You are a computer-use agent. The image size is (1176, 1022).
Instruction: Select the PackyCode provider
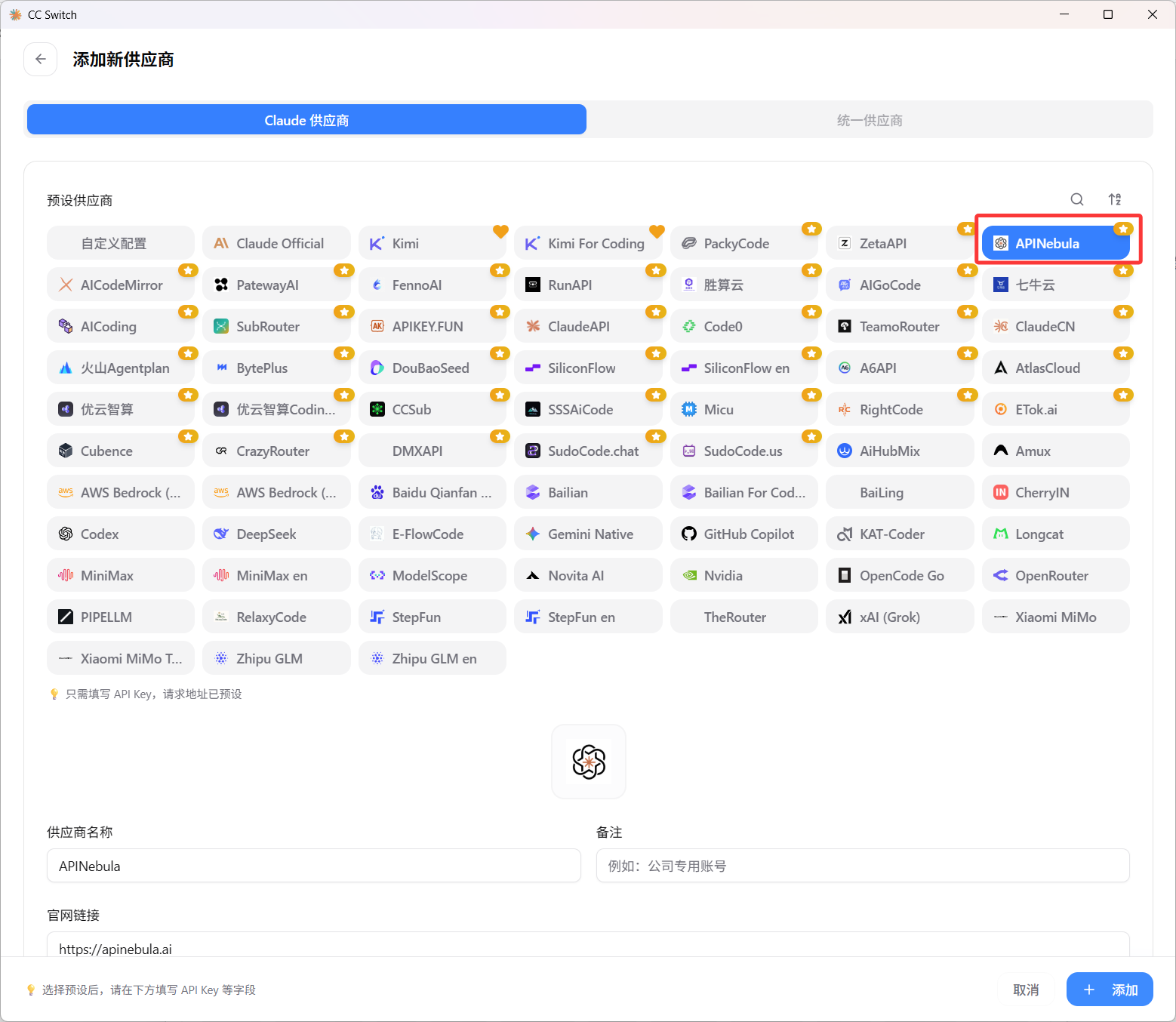(744, 243)
